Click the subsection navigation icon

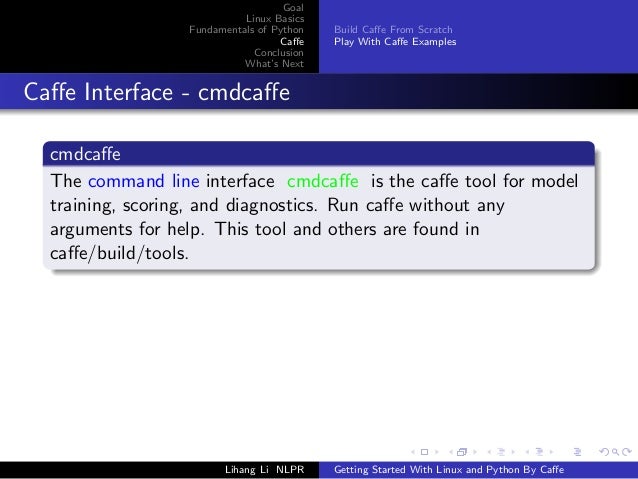click(501, 452)
